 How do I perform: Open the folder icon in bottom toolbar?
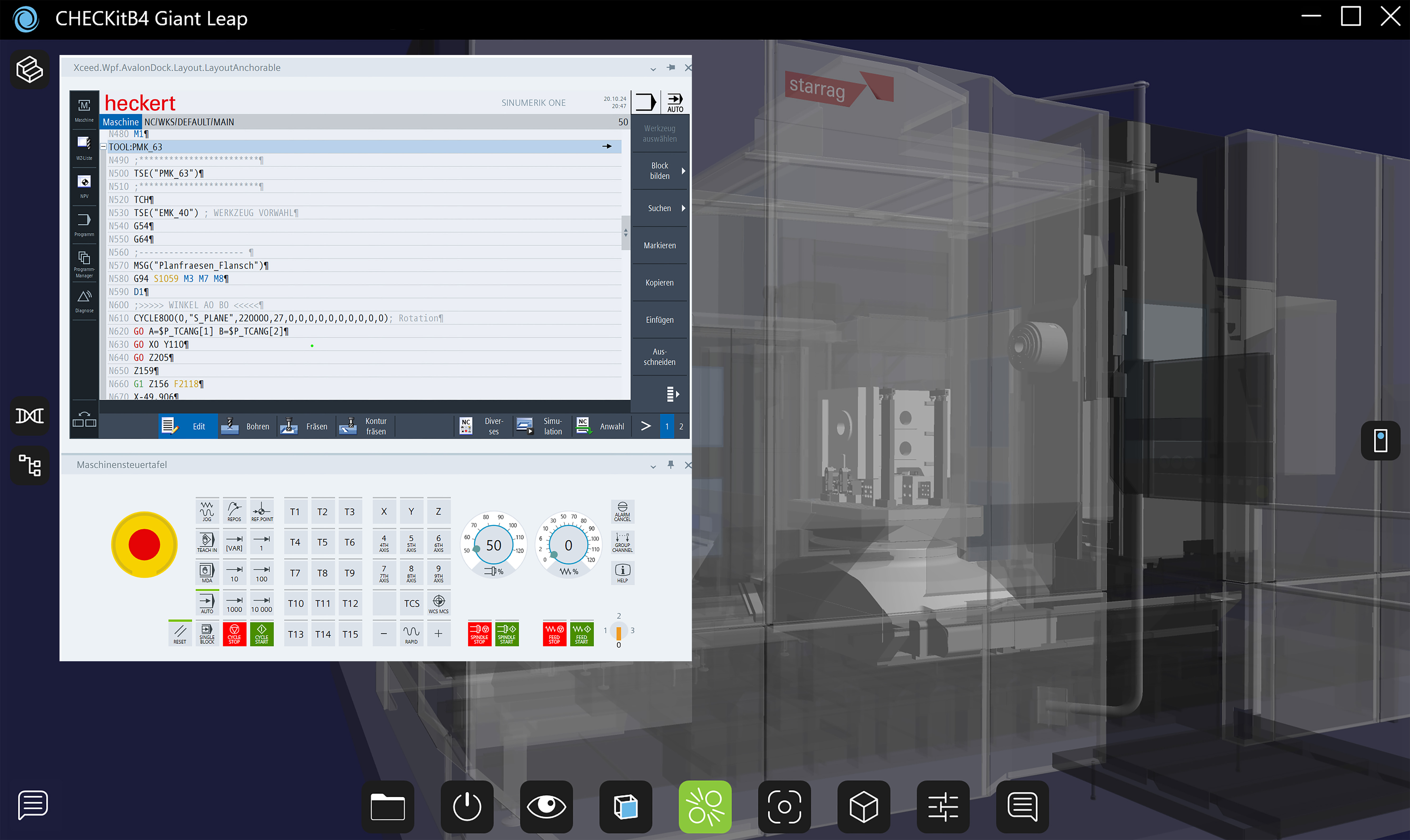pyautogui.click(x=388, y=807)
